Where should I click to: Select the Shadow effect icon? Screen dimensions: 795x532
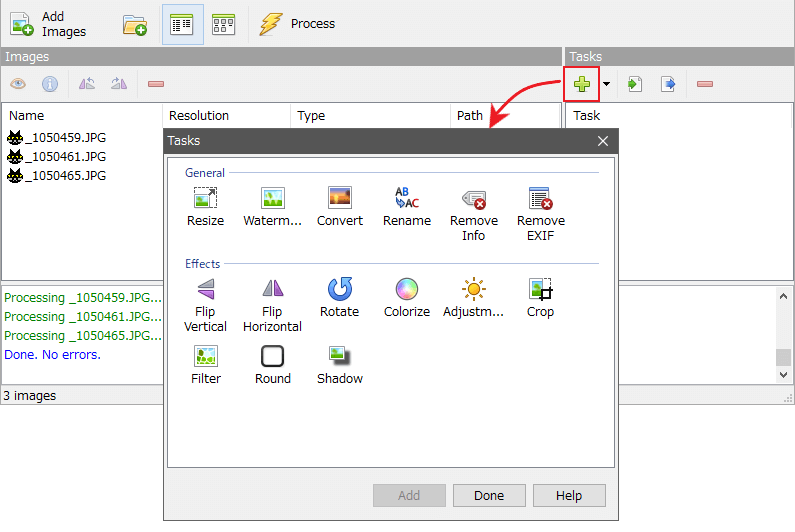339,357
